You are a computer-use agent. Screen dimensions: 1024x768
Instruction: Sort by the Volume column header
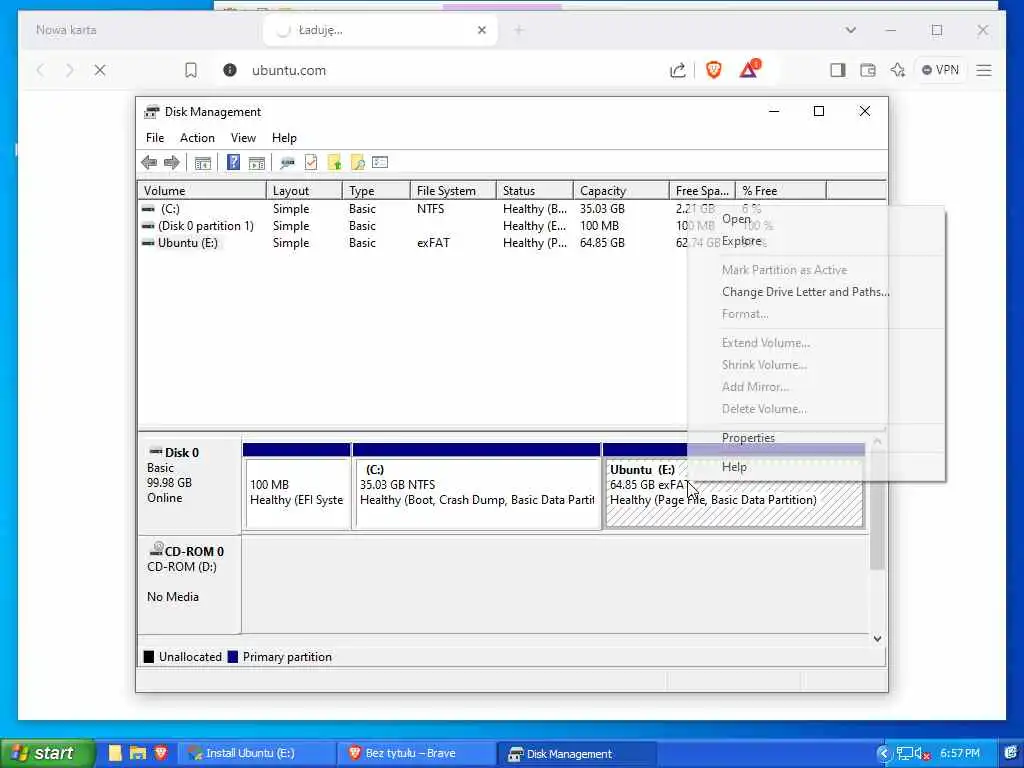click(202, 191)
